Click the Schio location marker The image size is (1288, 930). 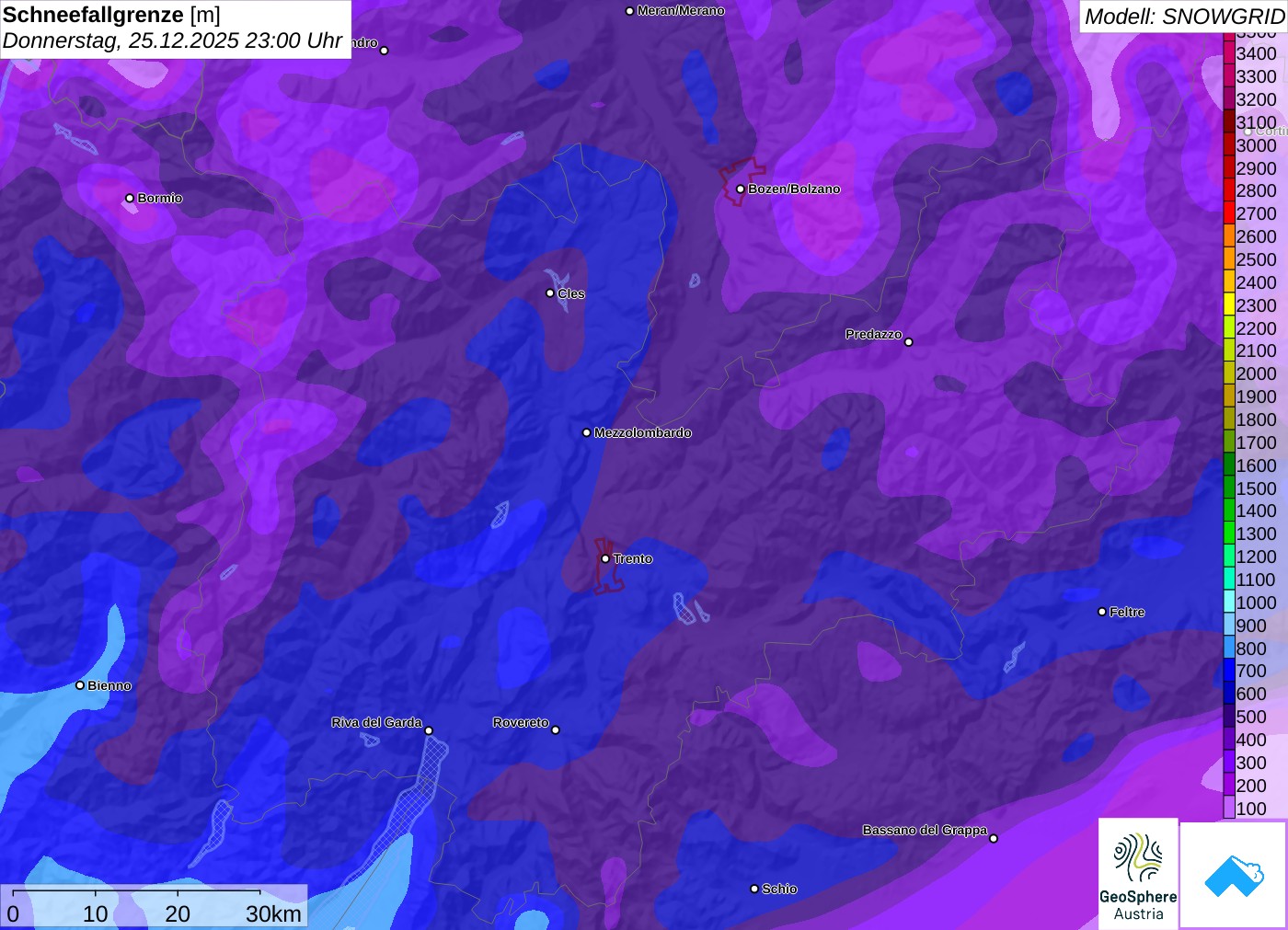pos(754,889)
